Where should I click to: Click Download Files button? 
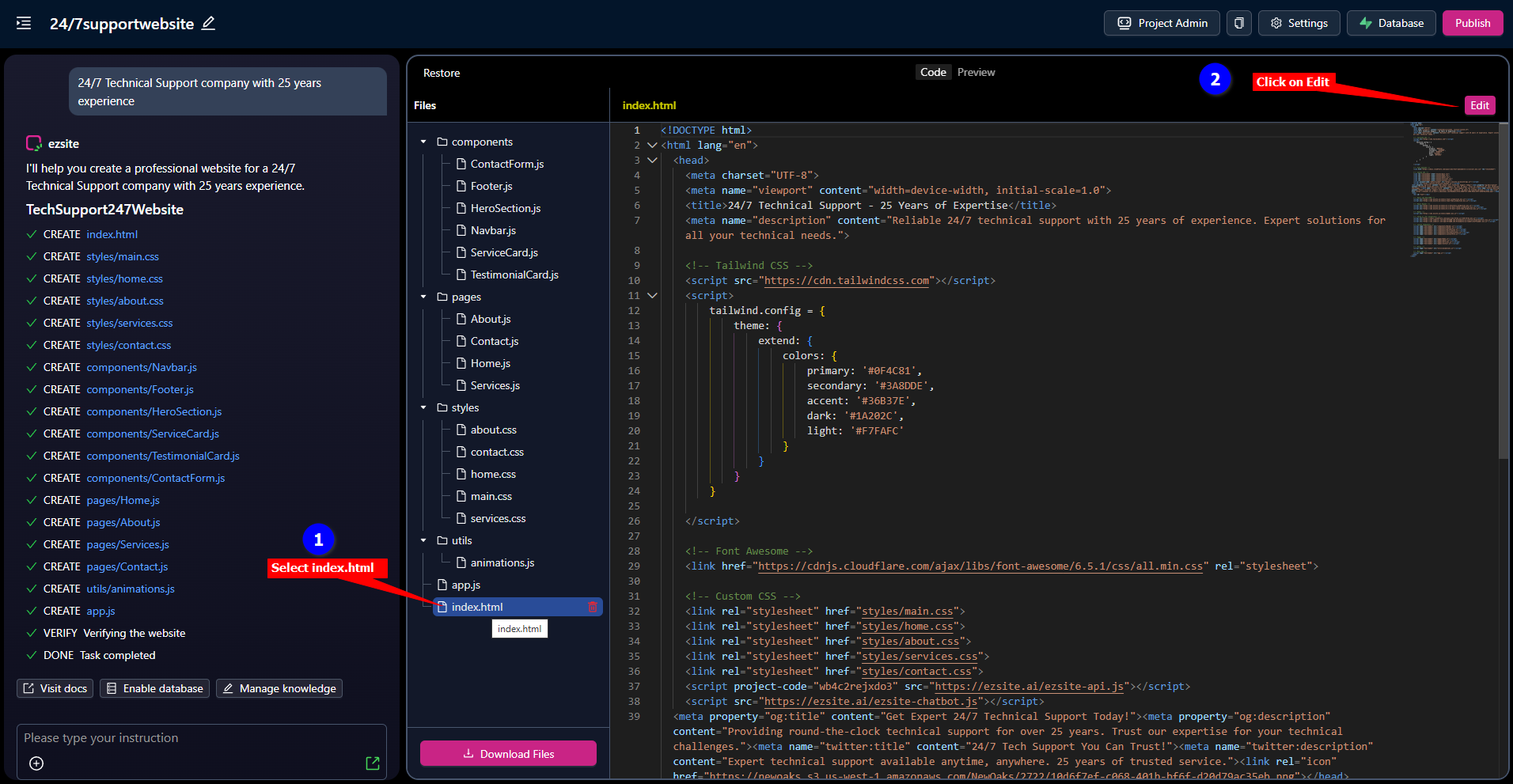(508, 753)
